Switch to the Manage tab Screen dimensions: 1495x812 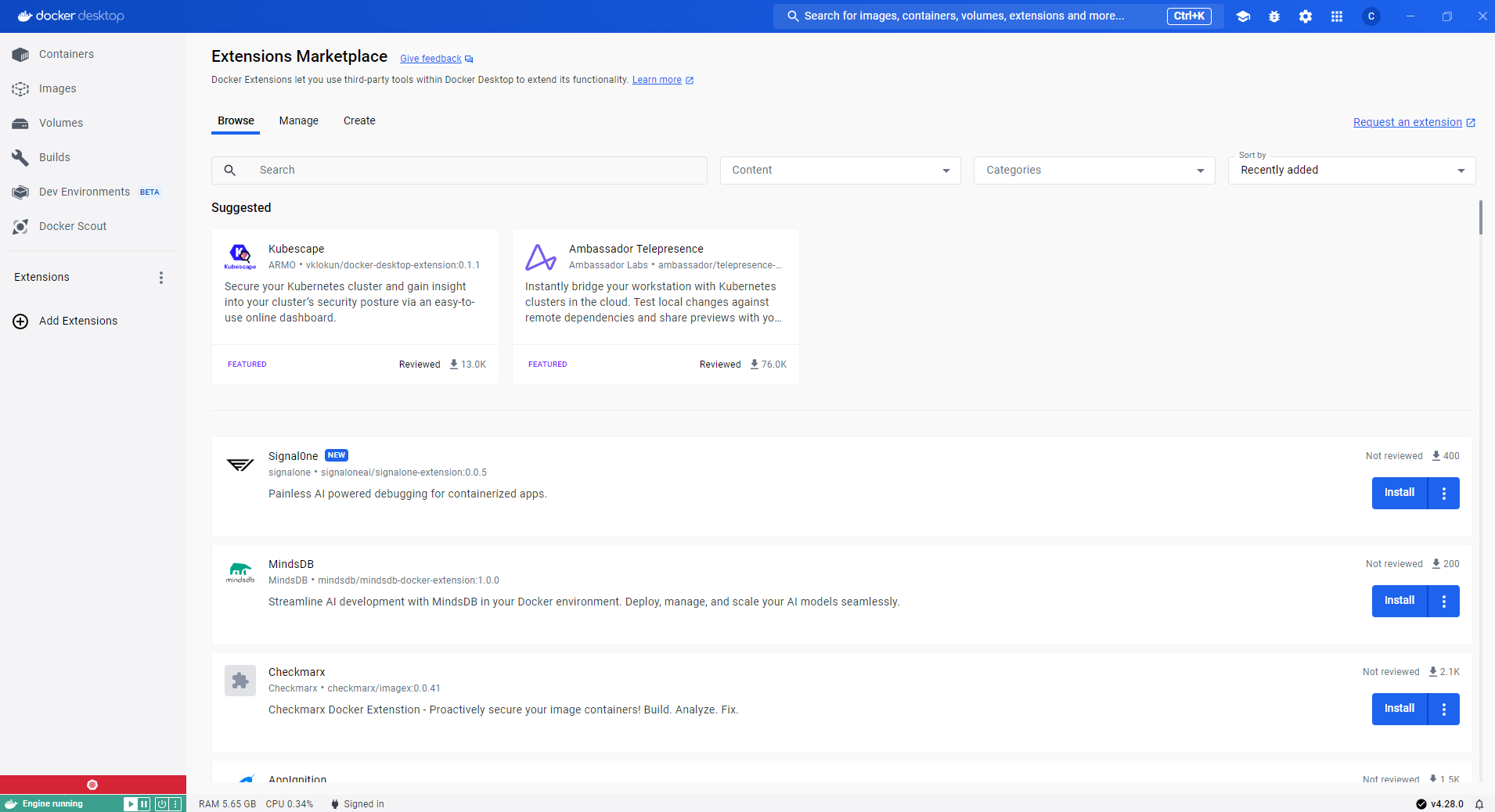click(x=299, y=121)
